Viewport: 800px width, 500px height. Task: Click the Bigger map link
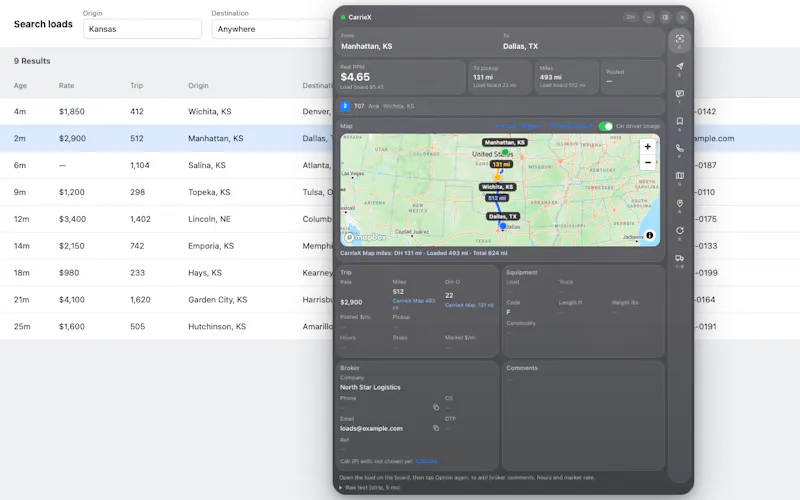531,126
